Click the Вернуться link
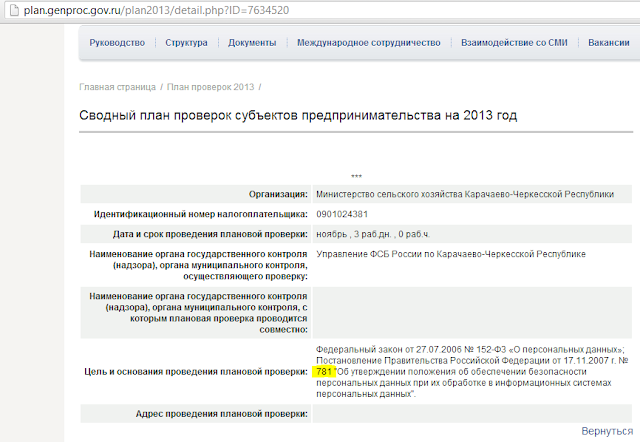The width and height of the screenshot is (640, 442). coord(607,431)
